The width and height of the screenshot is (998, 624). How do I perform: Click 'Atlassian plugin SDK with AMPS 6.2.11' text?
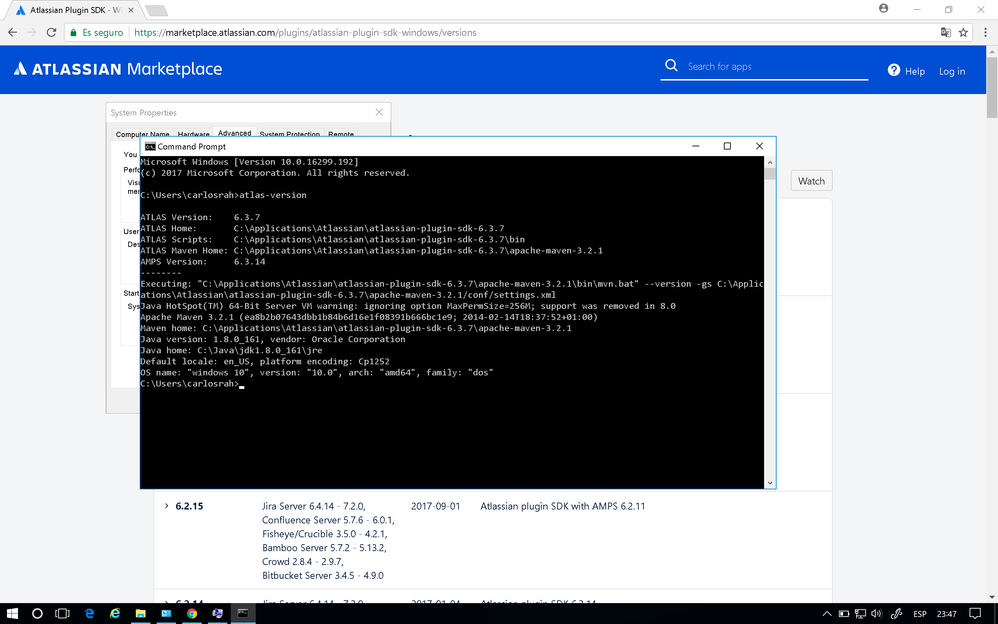point(563,506)
